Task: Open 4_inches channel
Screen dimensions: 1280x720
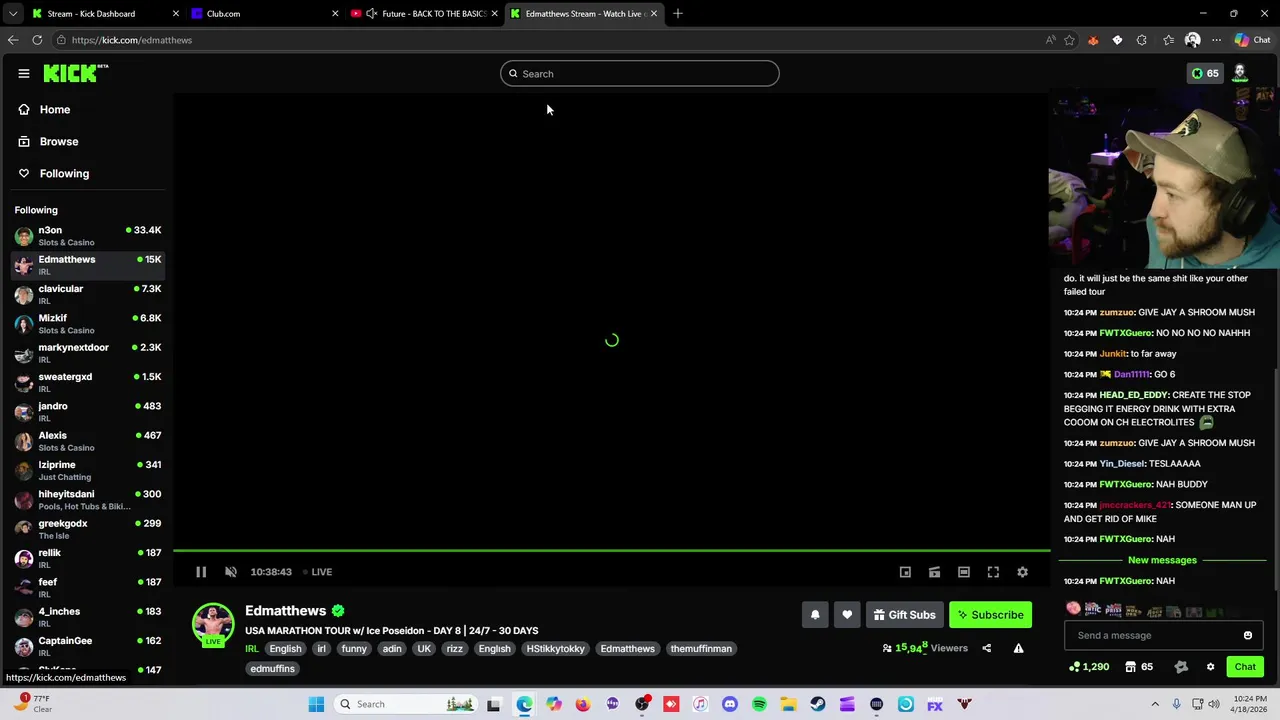Action: [88, 617]
